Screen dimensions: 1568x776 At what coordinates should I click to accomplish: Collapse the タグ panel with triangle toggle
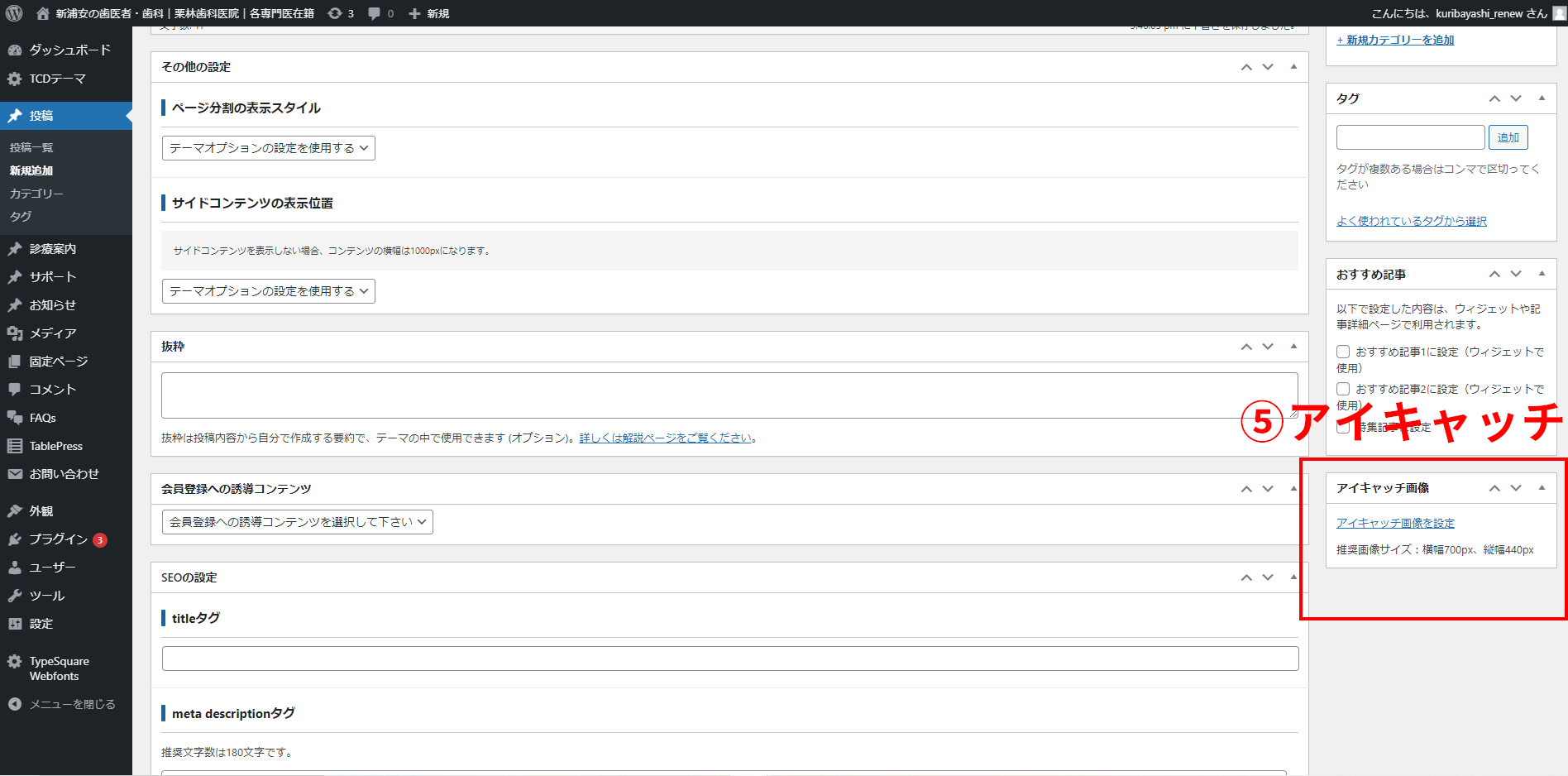tap(1542, 98)
